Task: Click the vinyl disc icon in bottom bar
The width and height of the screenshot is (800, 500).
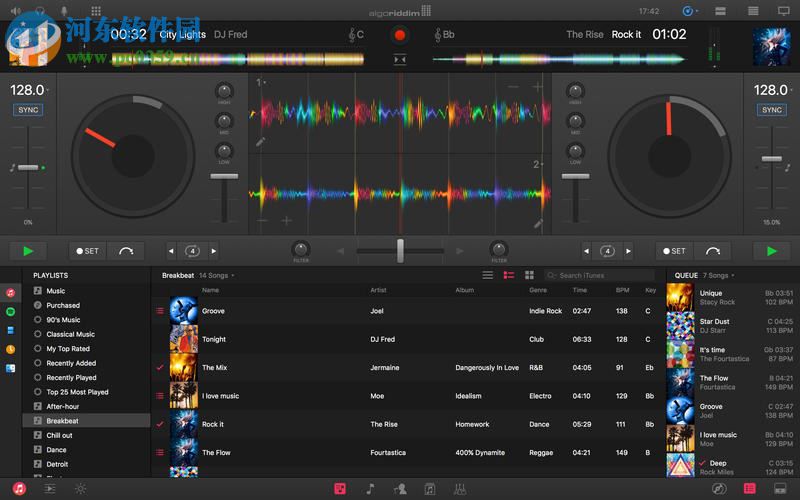Action: tap(718, 489)
